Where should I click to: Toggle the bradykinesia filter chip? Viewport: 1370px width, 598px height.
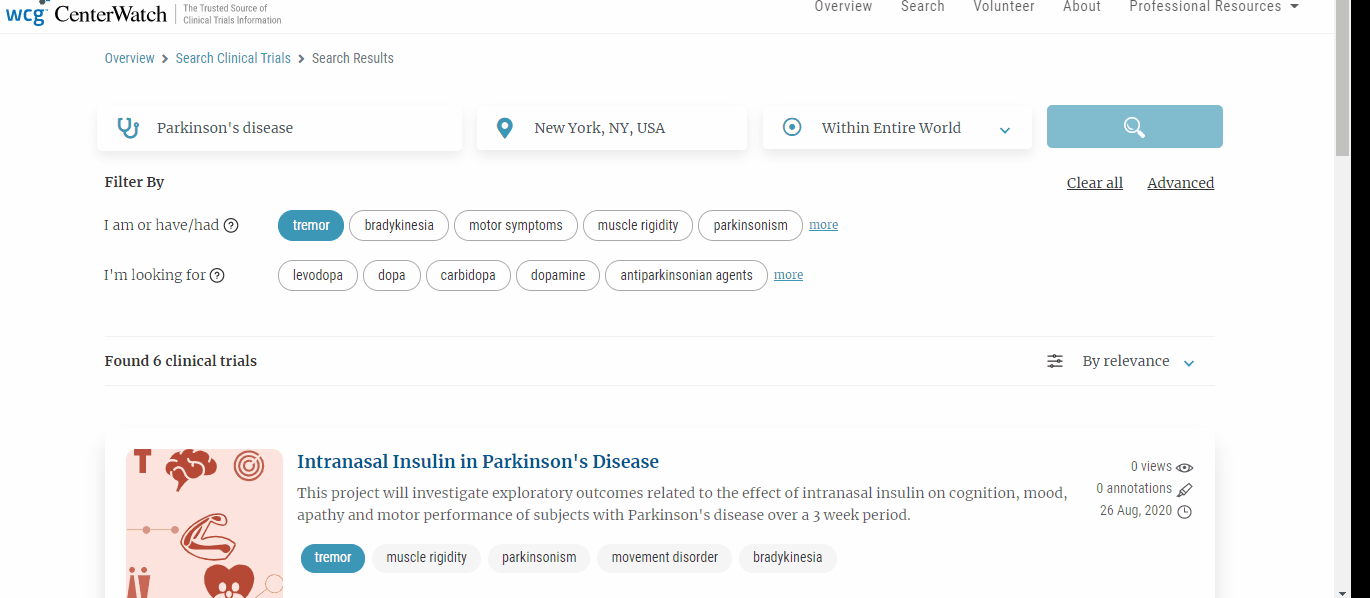pyautogui.click(x=399, y=225)
